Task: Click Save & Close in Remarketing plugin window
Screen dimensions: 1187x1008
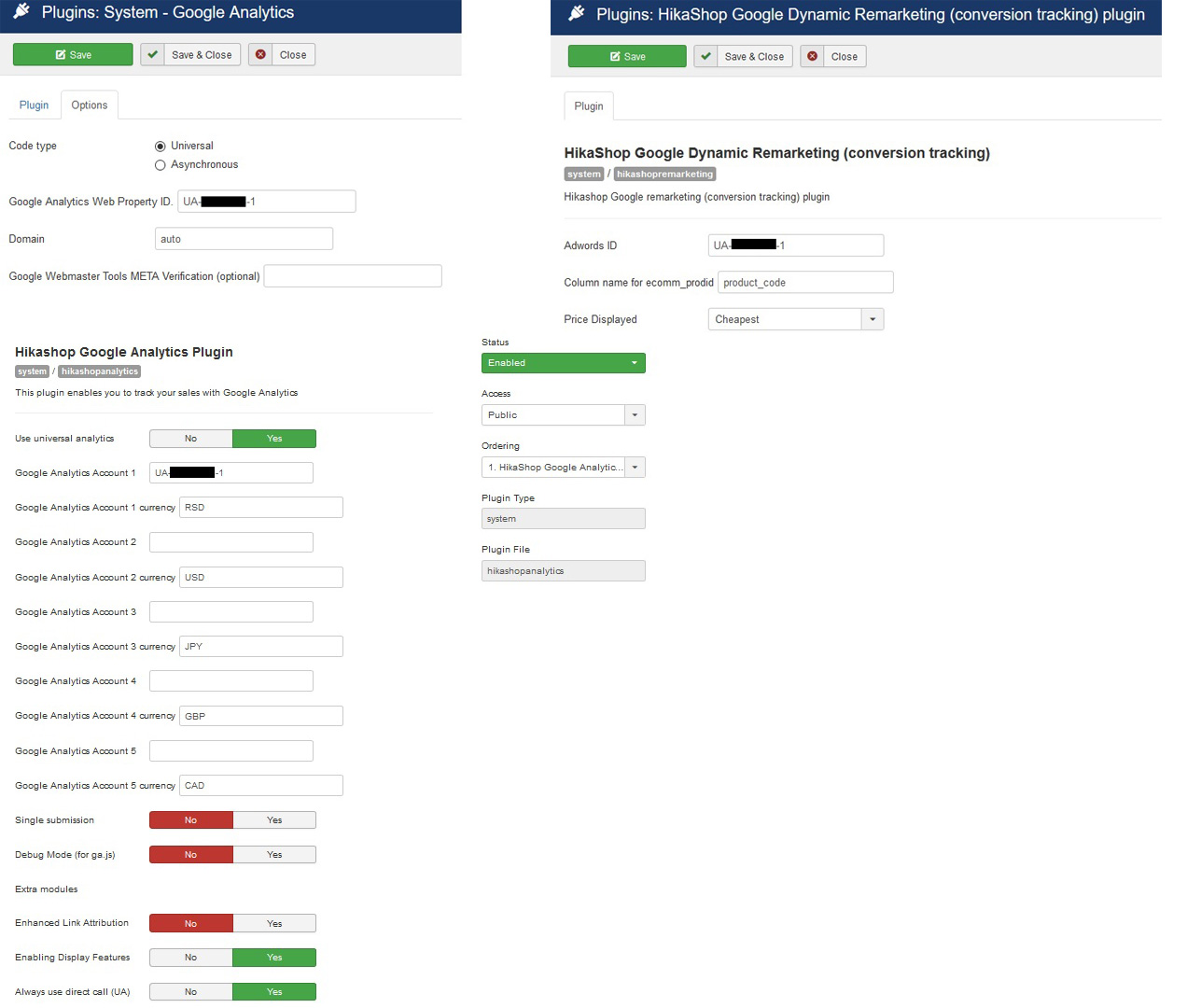Action: click(x=744, y=57)
